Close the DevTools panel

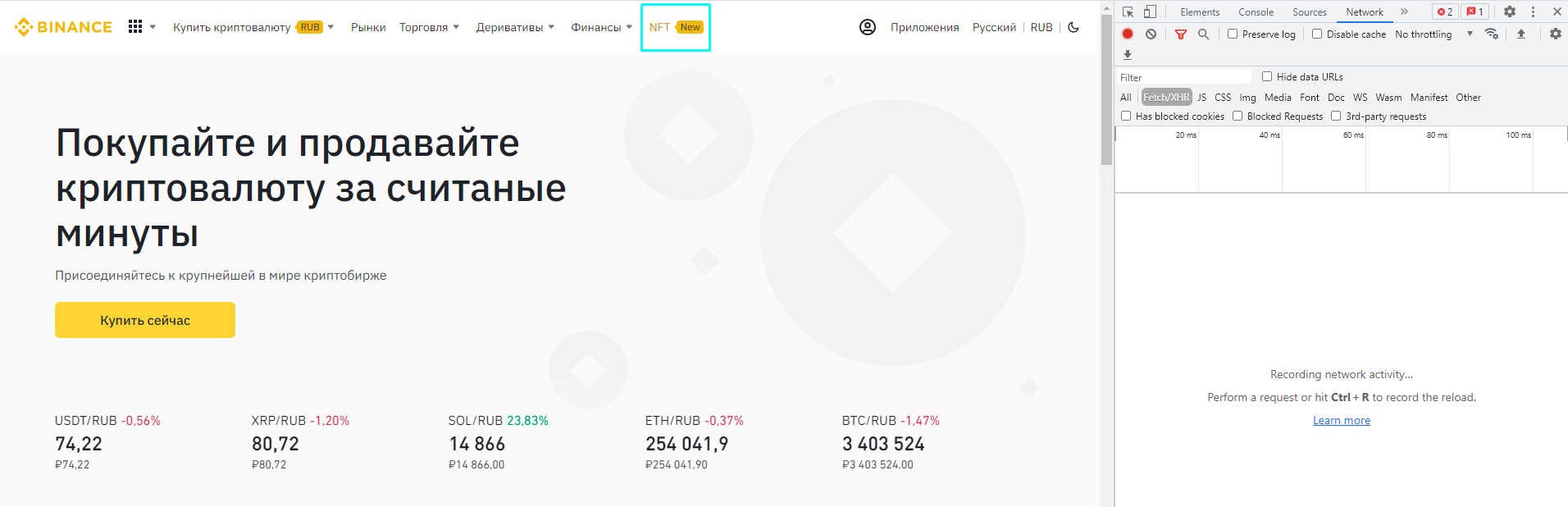(1557, 11)
